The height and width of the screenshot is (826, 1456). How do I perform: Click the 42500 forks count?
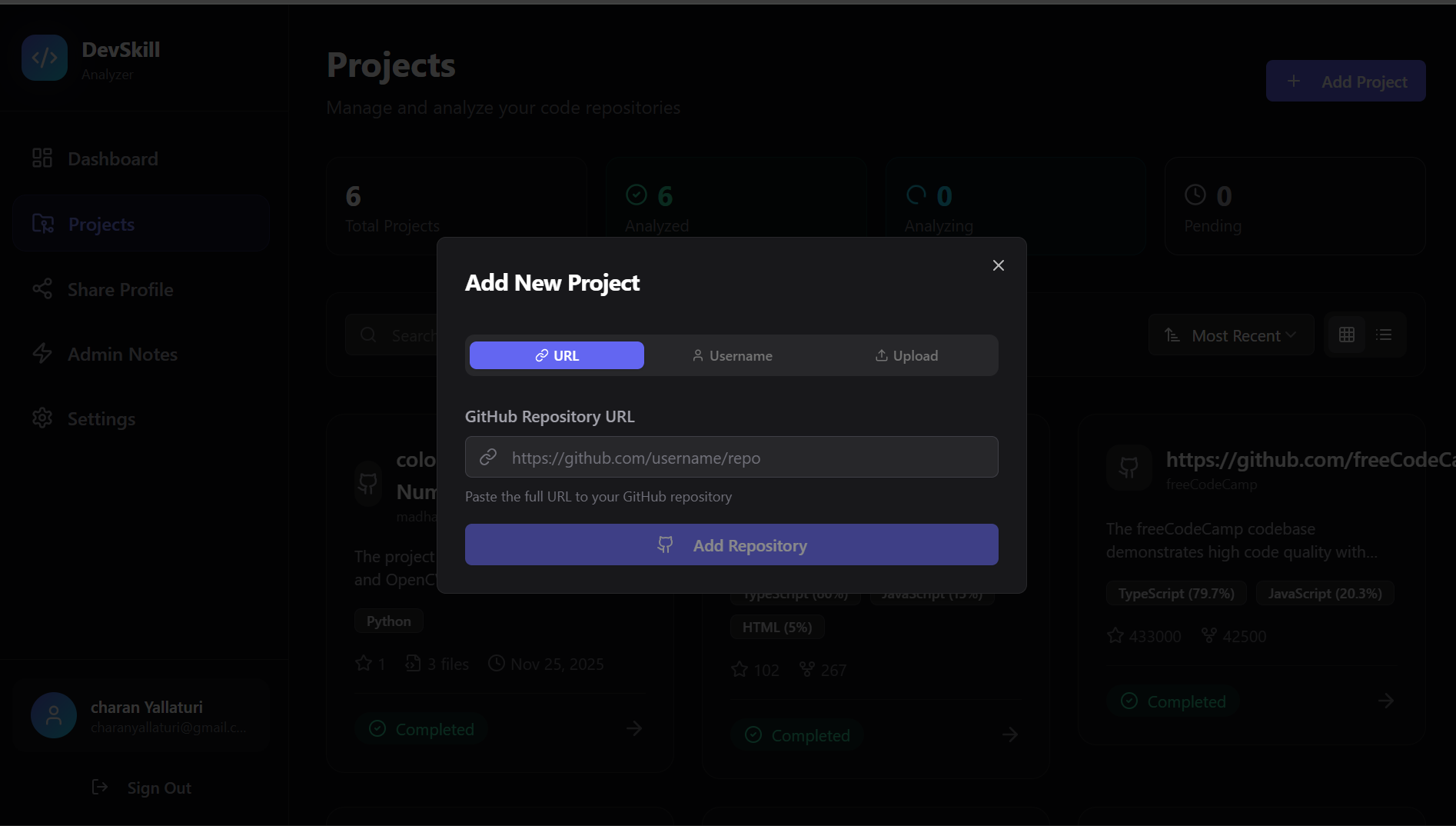[1234, 636]
